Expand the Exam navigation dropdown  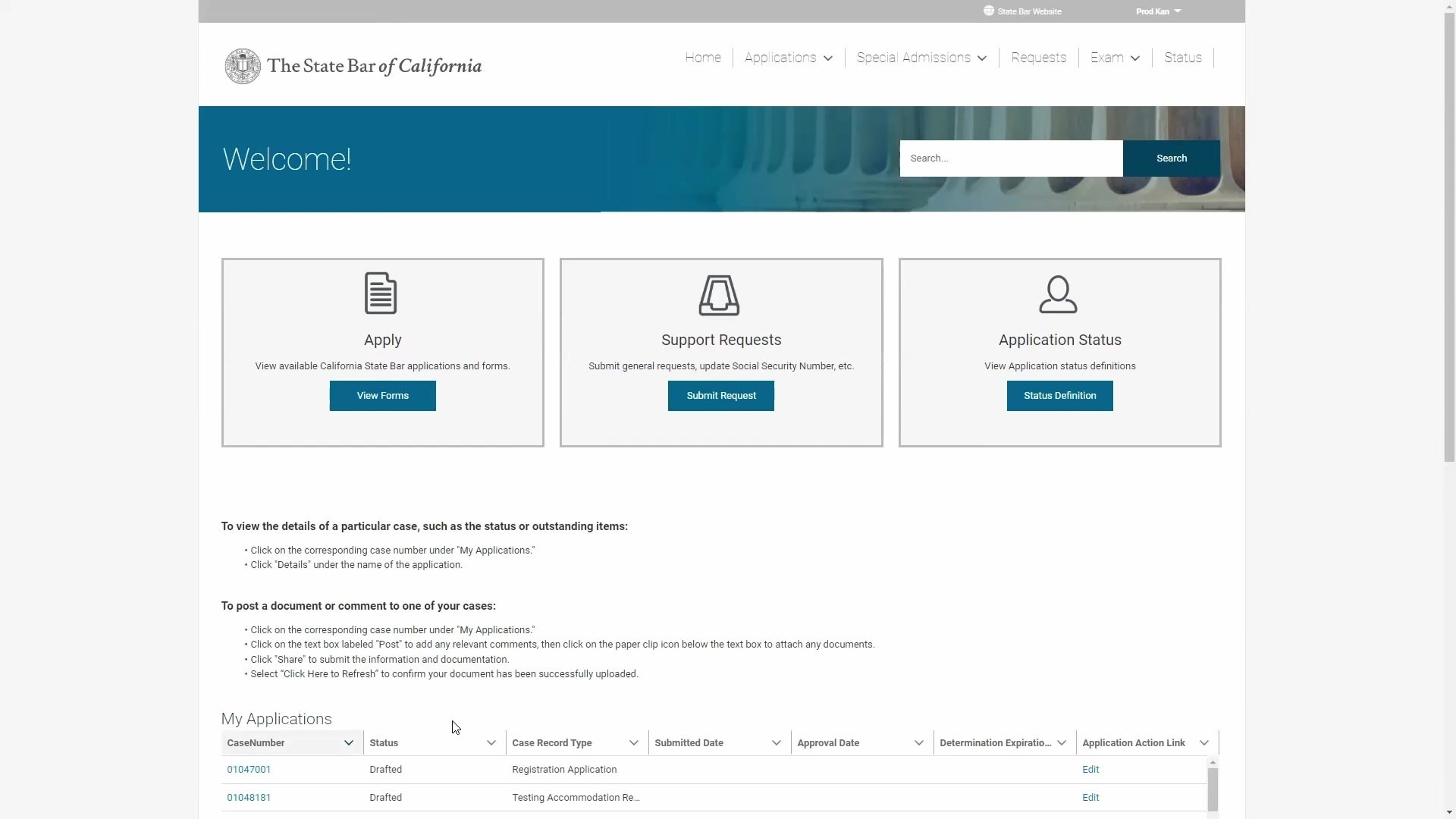(x=1115, y=58)
